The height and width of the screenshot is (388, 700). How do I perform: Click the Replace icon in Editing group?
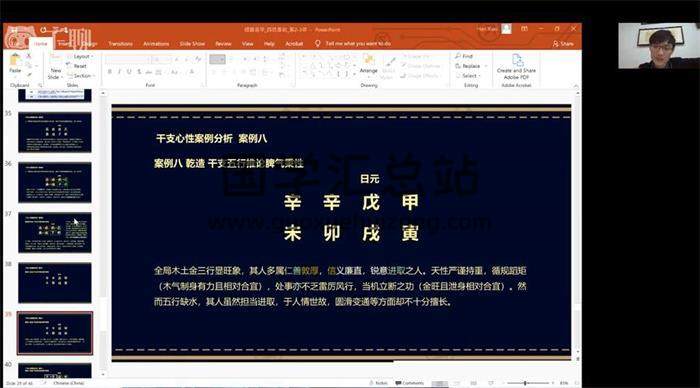tap(458, 66)
